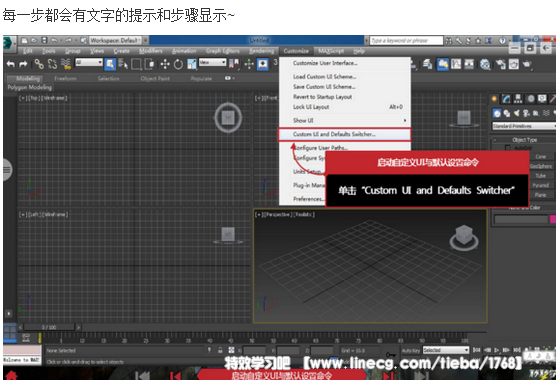Viewport: 556px width, 380px height.
Task: Open the Material Editor icon
Action: 485,64
